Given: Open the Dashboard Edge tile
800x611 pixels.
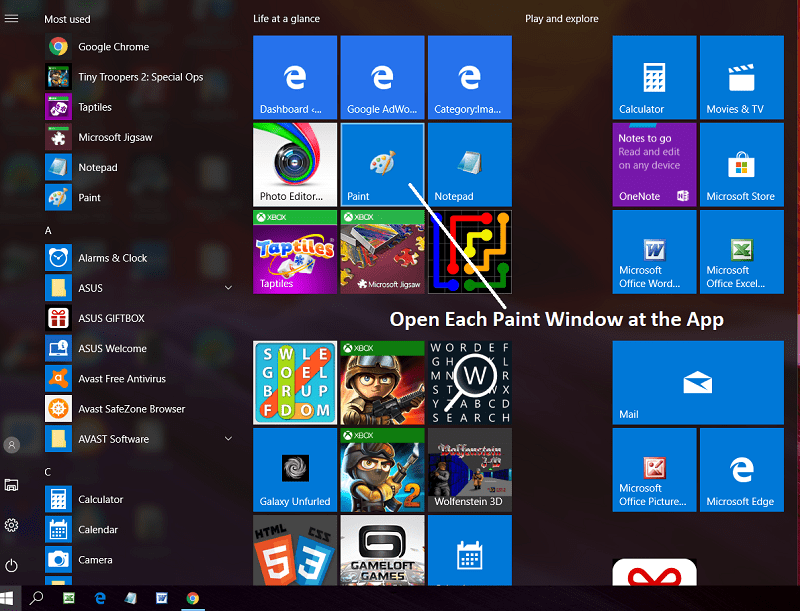Looking at the screenshot, I should click(x=295, y=77).
